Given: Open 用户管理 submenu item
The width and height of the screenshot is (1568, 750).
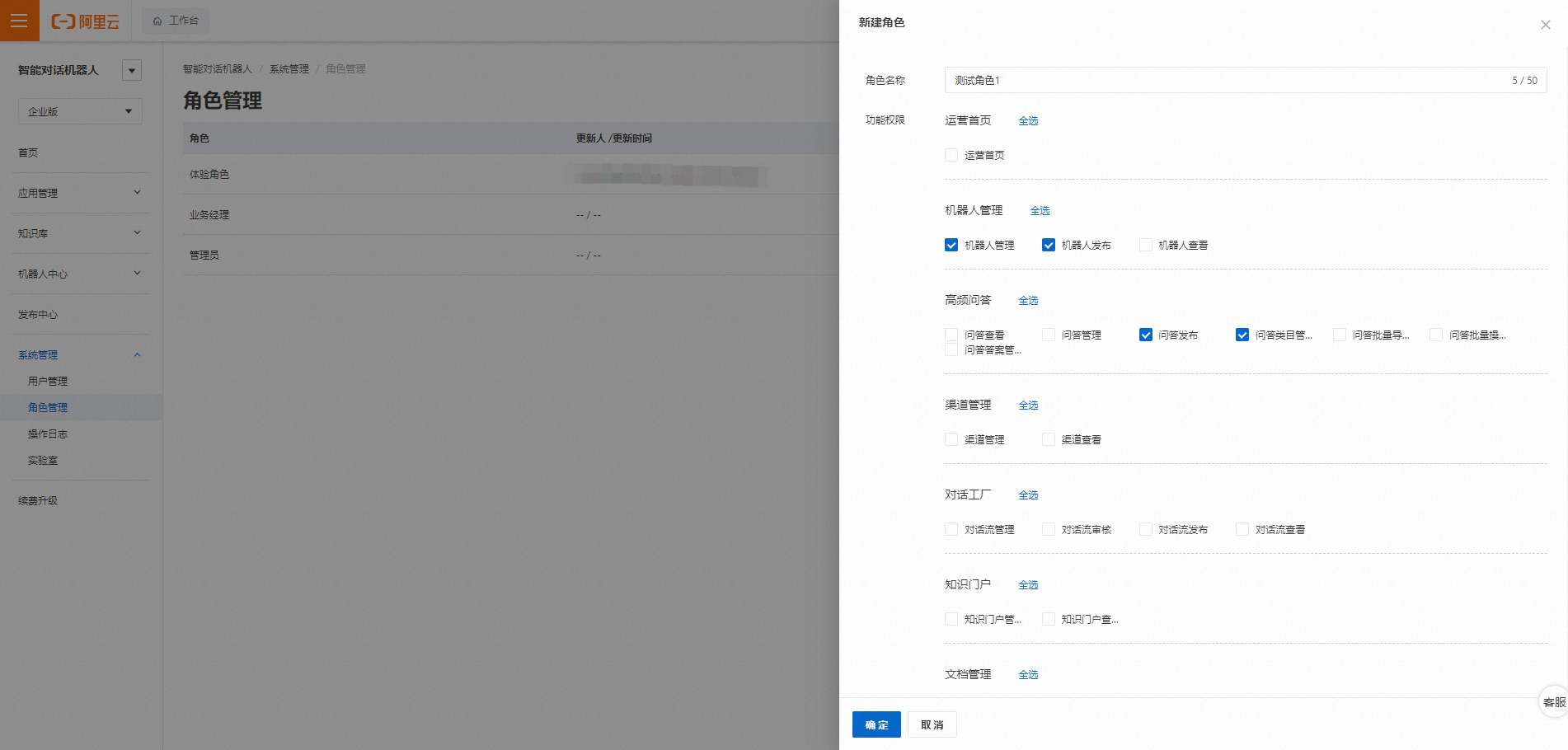Looking at the screenshot, I should [48, 381].
